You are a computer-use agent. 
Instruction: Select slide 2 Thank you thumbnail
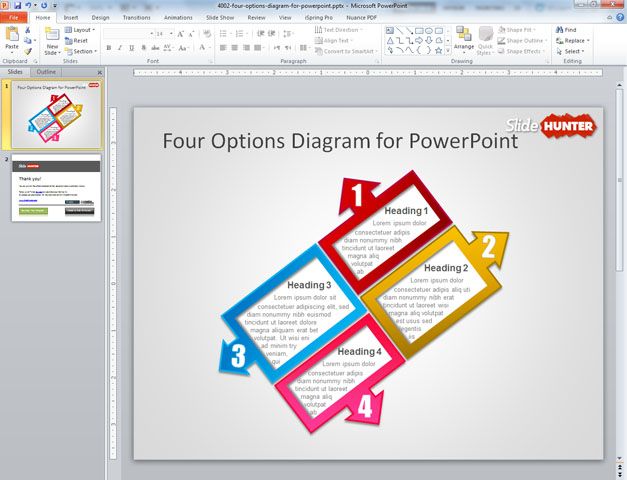coord(56,188)
